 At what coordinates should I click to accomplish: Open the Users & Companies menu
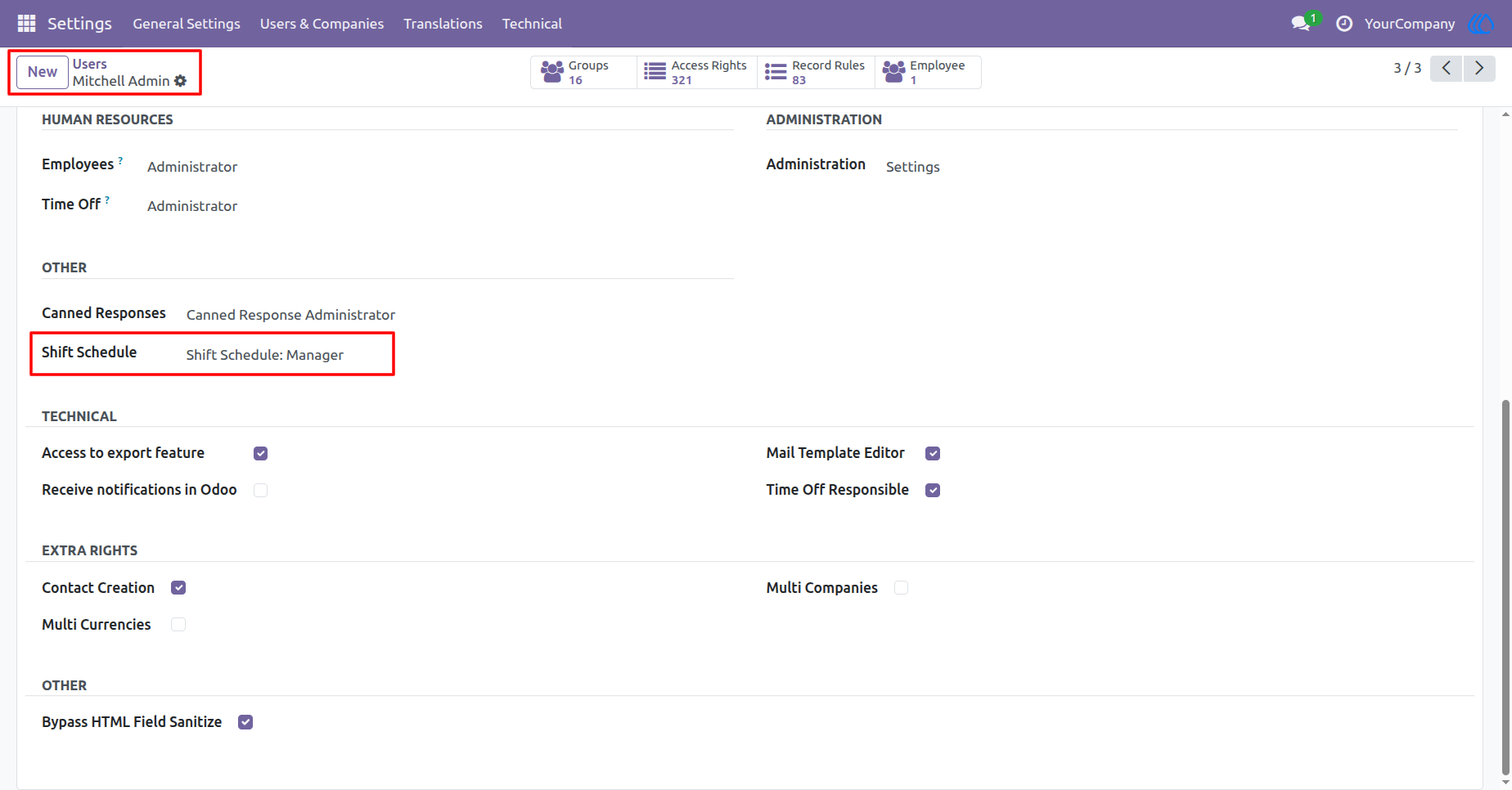click(322, 24)
